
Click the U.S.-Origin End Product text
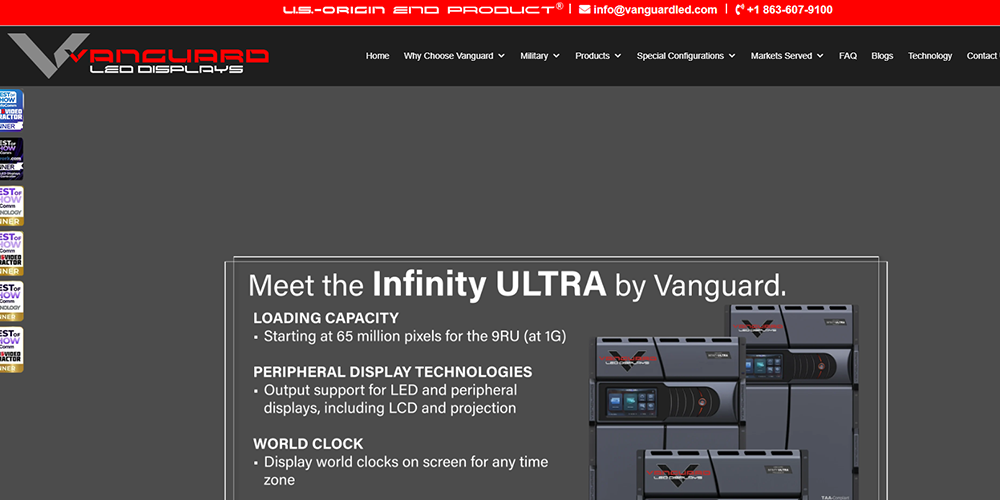pos(423,9)
